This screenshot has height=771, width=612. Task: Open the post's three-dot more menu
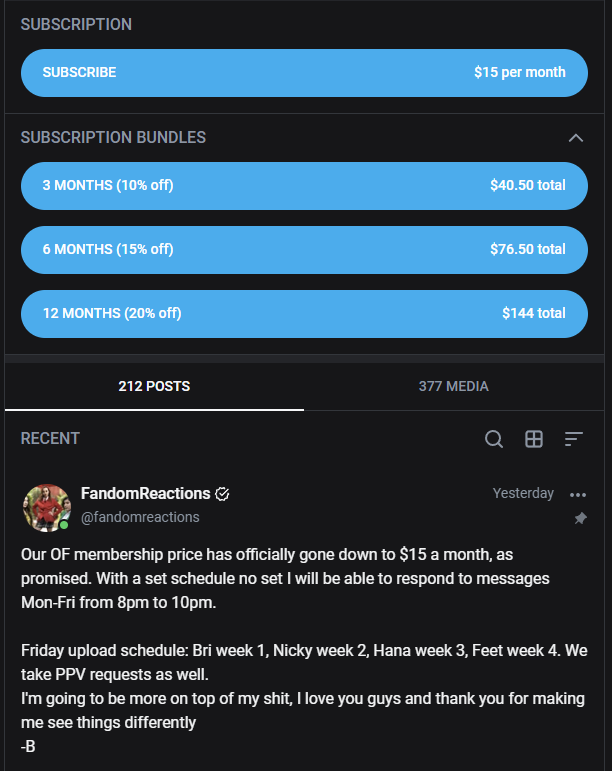(x=577, y=494)
